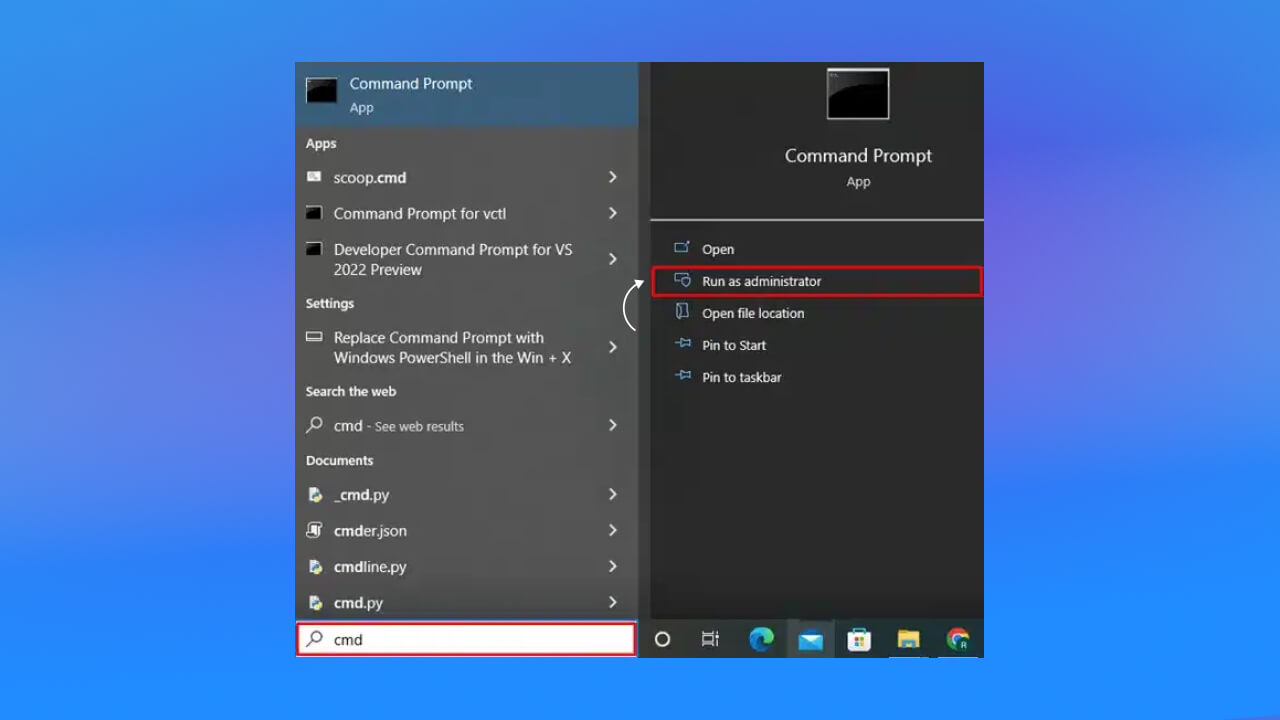Expand the _cmd.py result chevron
This screenshot has height=720, width=1280.
click(x=613, y=494)
